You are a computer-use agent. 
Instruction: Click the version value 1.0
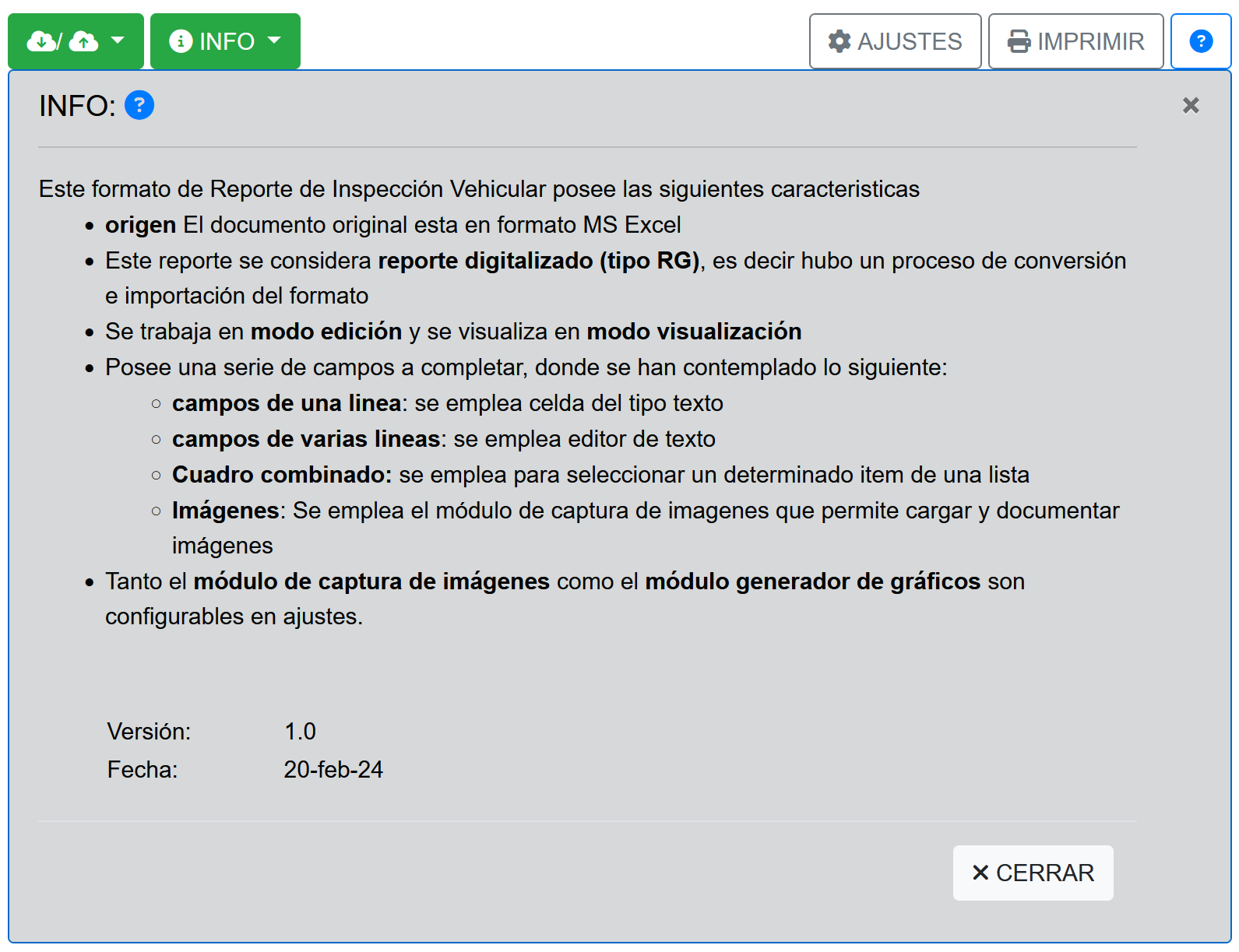point(300,732)
